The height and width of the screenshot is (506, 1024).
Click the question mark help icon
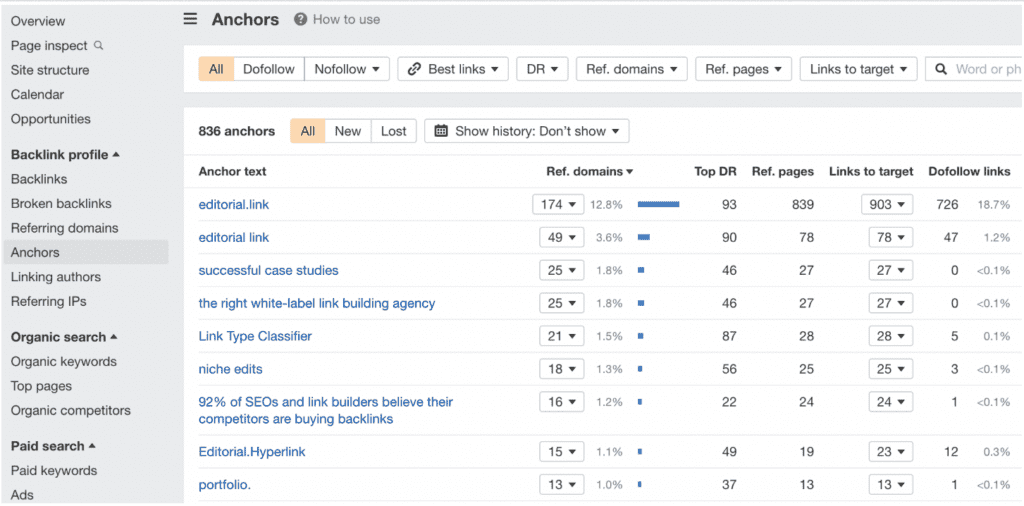coord(300,20)
